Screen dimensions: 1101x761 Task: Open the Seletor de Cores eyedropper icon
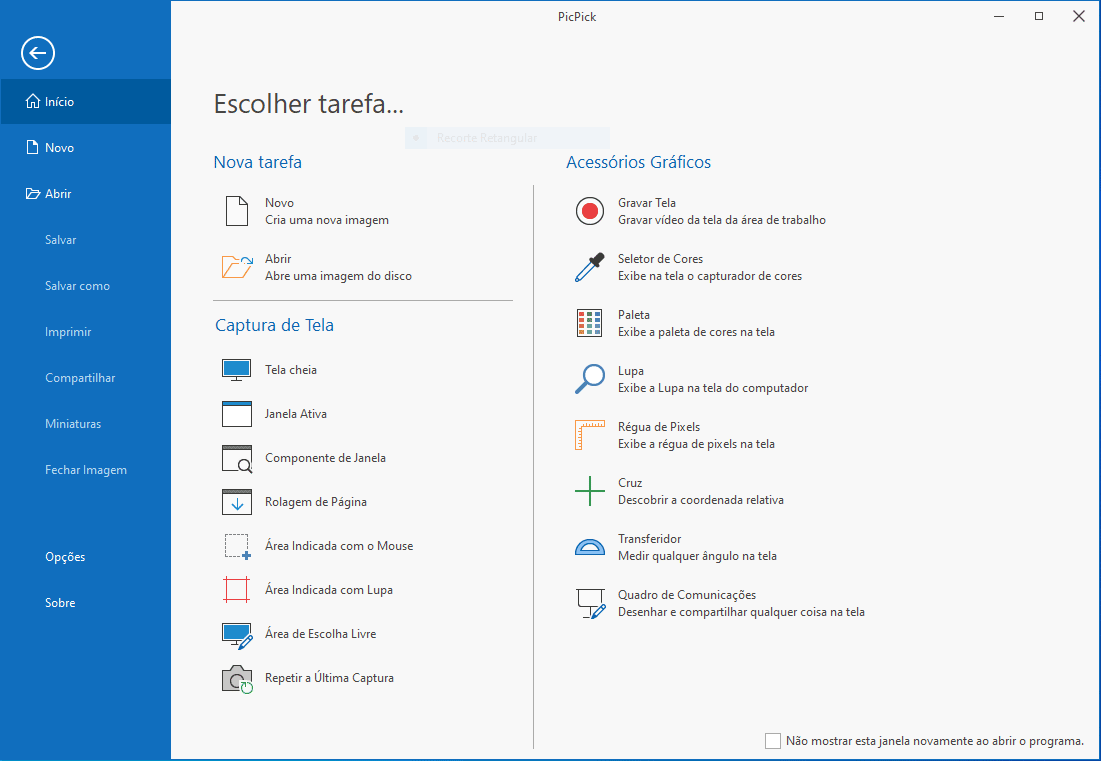click(x=590, y=267)
